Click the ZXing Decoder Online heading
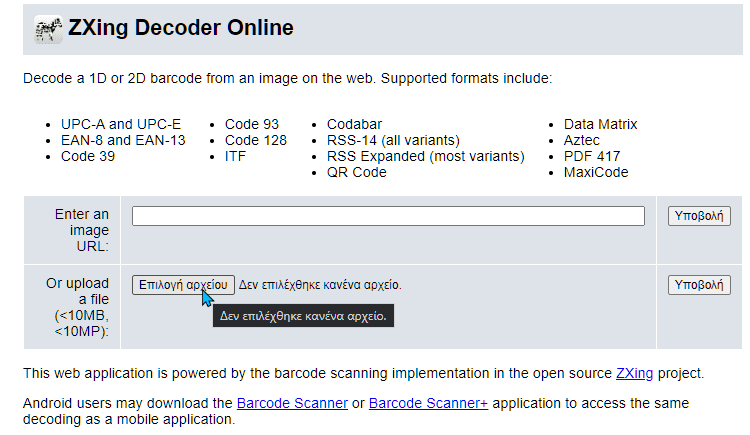Screen dimensions: 750x435 point(181,27)
